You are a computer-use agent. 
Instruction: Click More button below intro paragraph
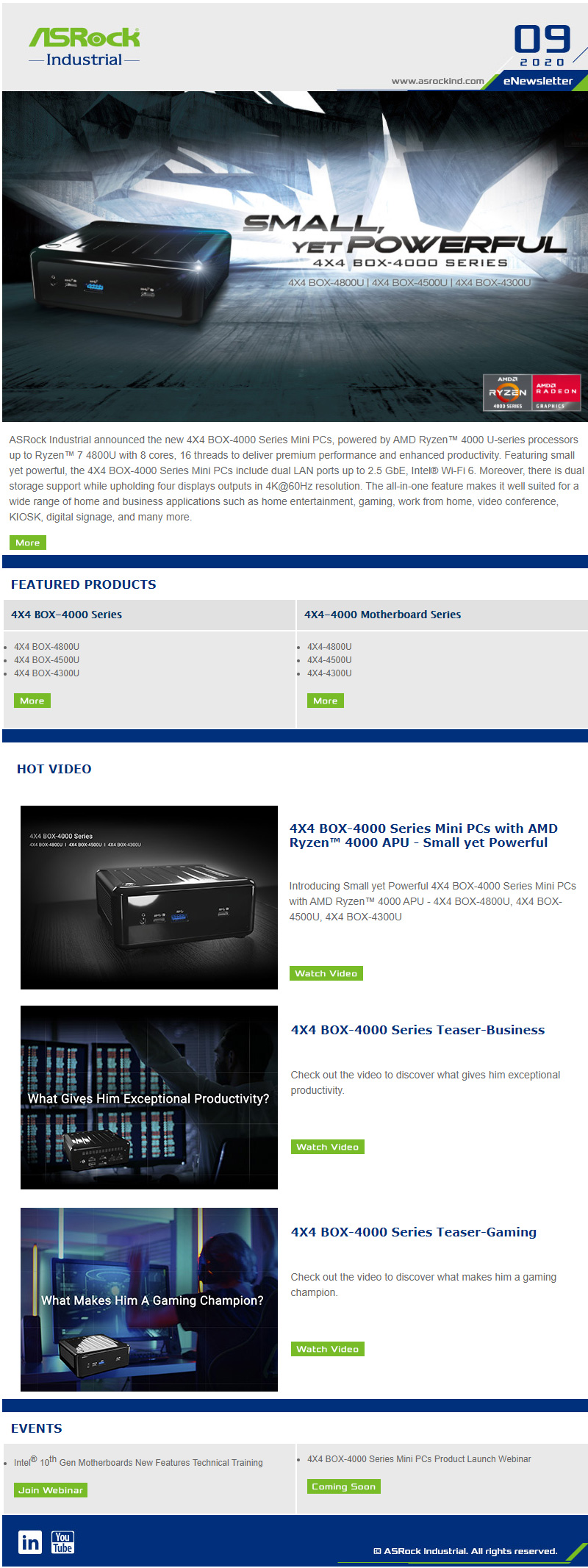(x=28, y=543)
